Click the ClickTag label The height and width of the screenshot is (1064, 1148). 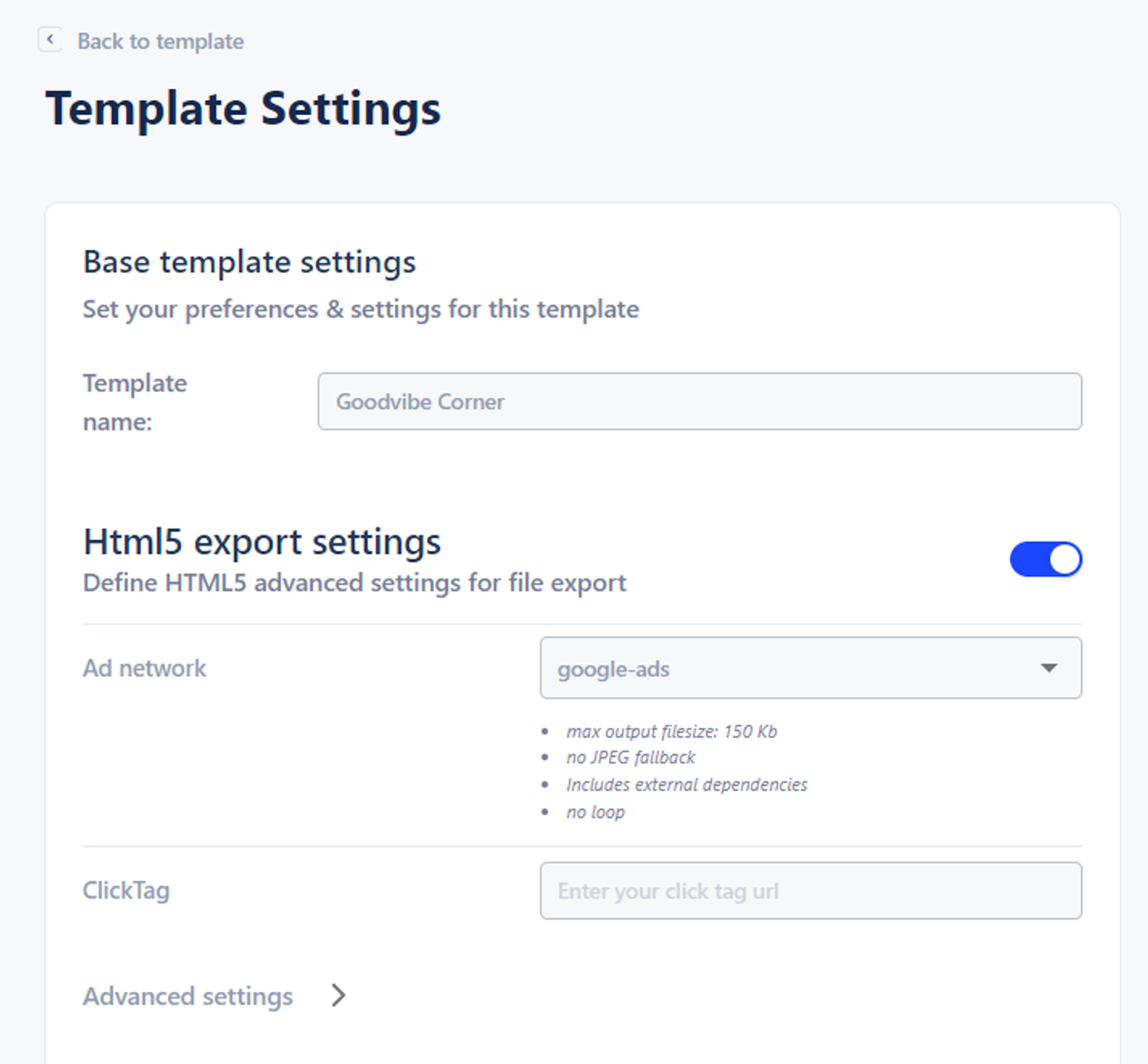(126, 891)
